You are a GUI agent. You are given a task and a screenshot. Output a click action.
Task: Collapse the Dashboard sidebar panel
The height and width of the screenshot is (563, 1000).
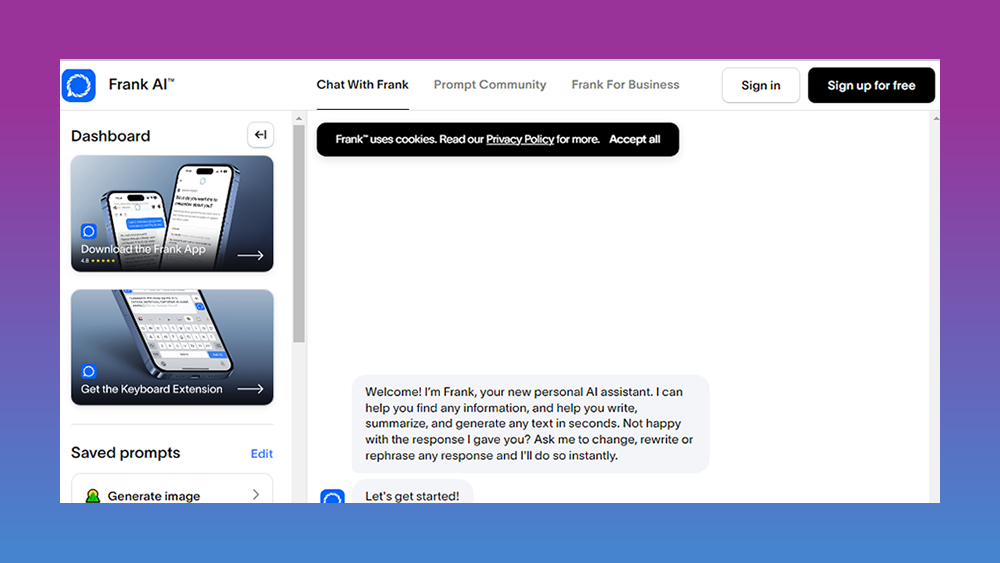[x=260, y=135]
